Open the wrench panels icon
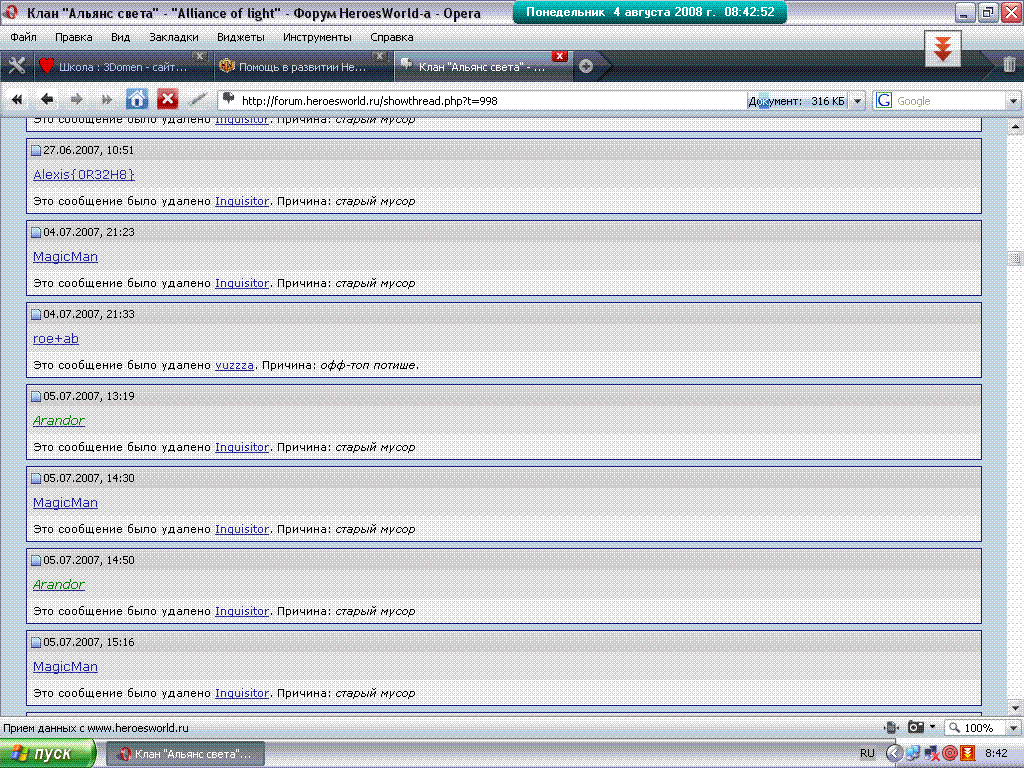1024x768 pixels. [17, 65]
